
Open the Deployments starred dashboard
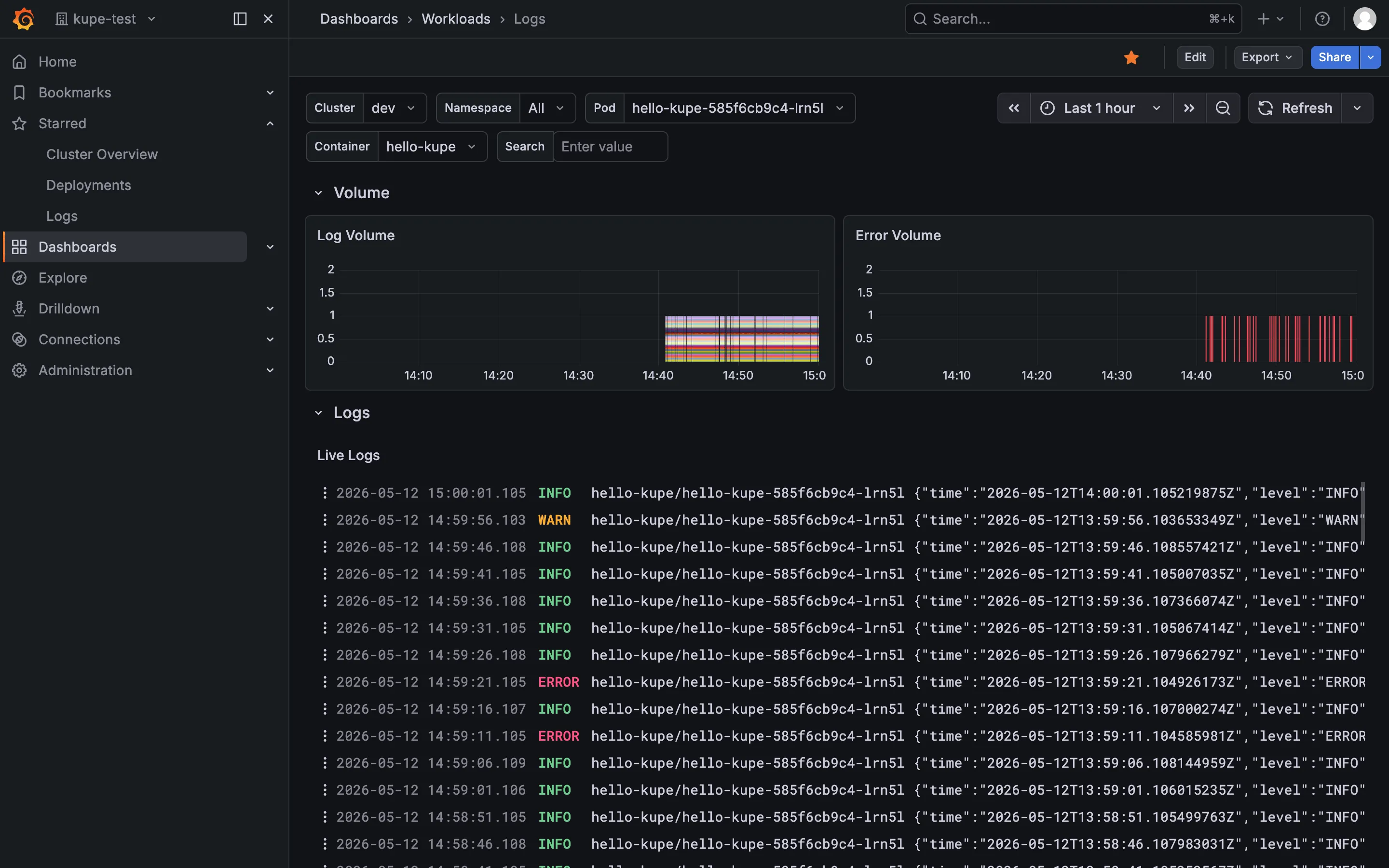point(88,186)
